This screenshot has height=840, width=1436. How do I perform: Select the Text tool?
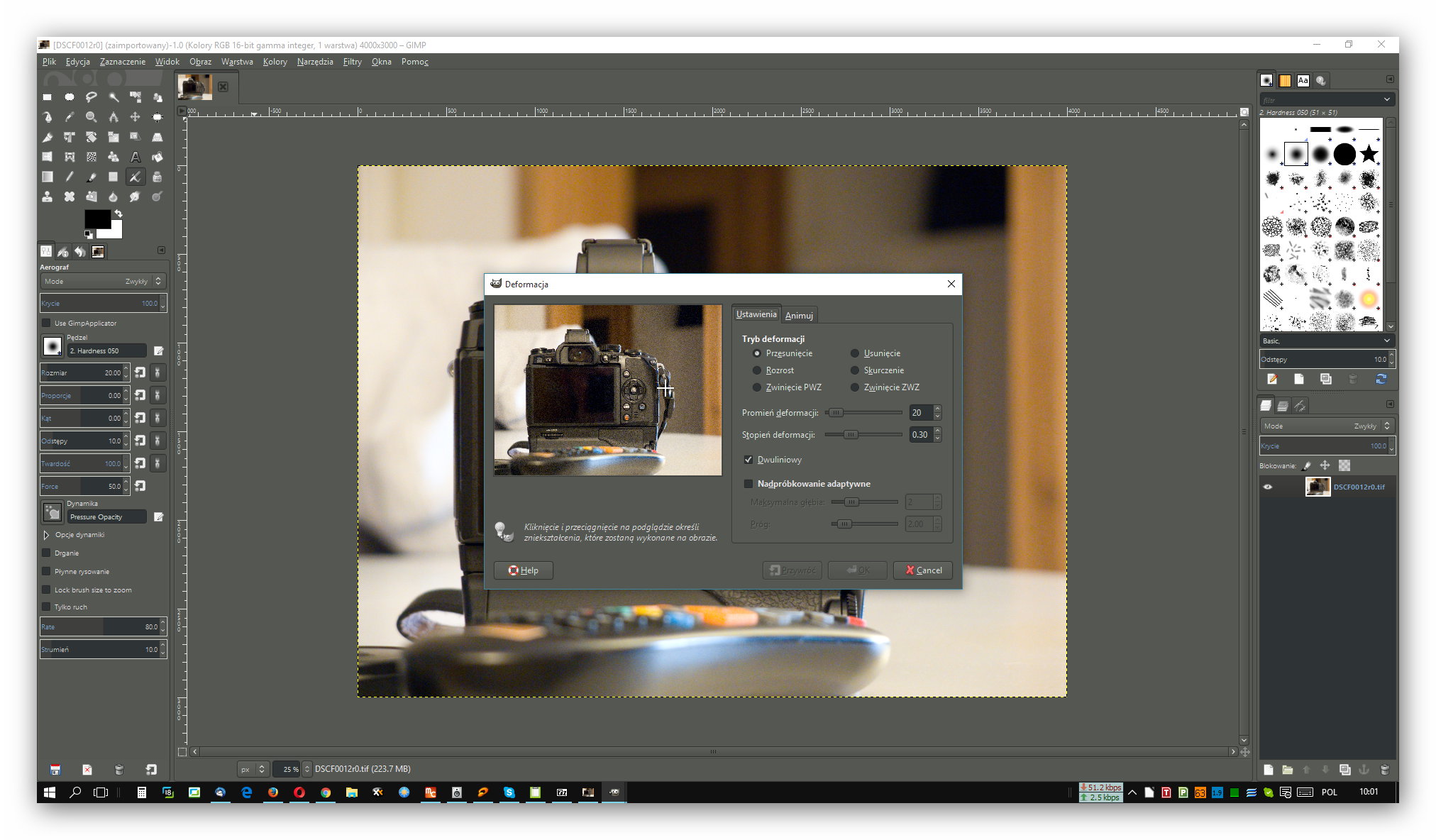click(135, 157)
